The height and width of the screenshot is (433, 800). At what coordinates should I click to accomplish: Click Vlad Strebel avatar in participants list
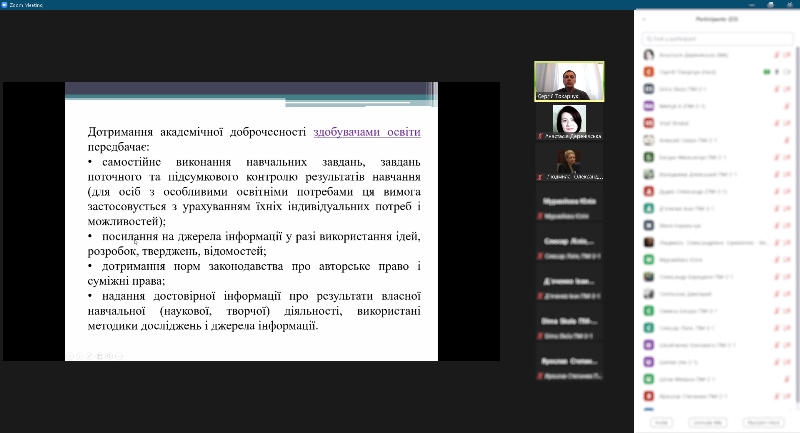(648, 123)
